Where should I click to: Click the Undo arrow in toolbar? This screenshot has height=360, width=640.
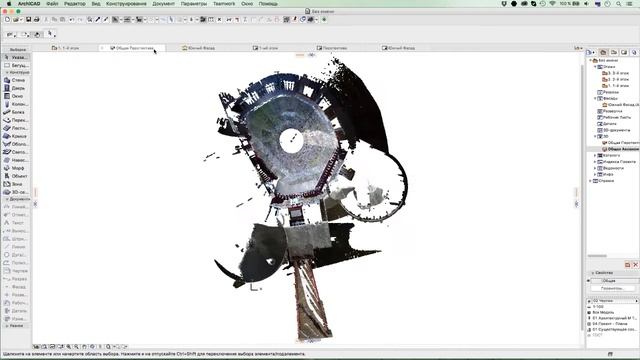(x=71, y=20)
